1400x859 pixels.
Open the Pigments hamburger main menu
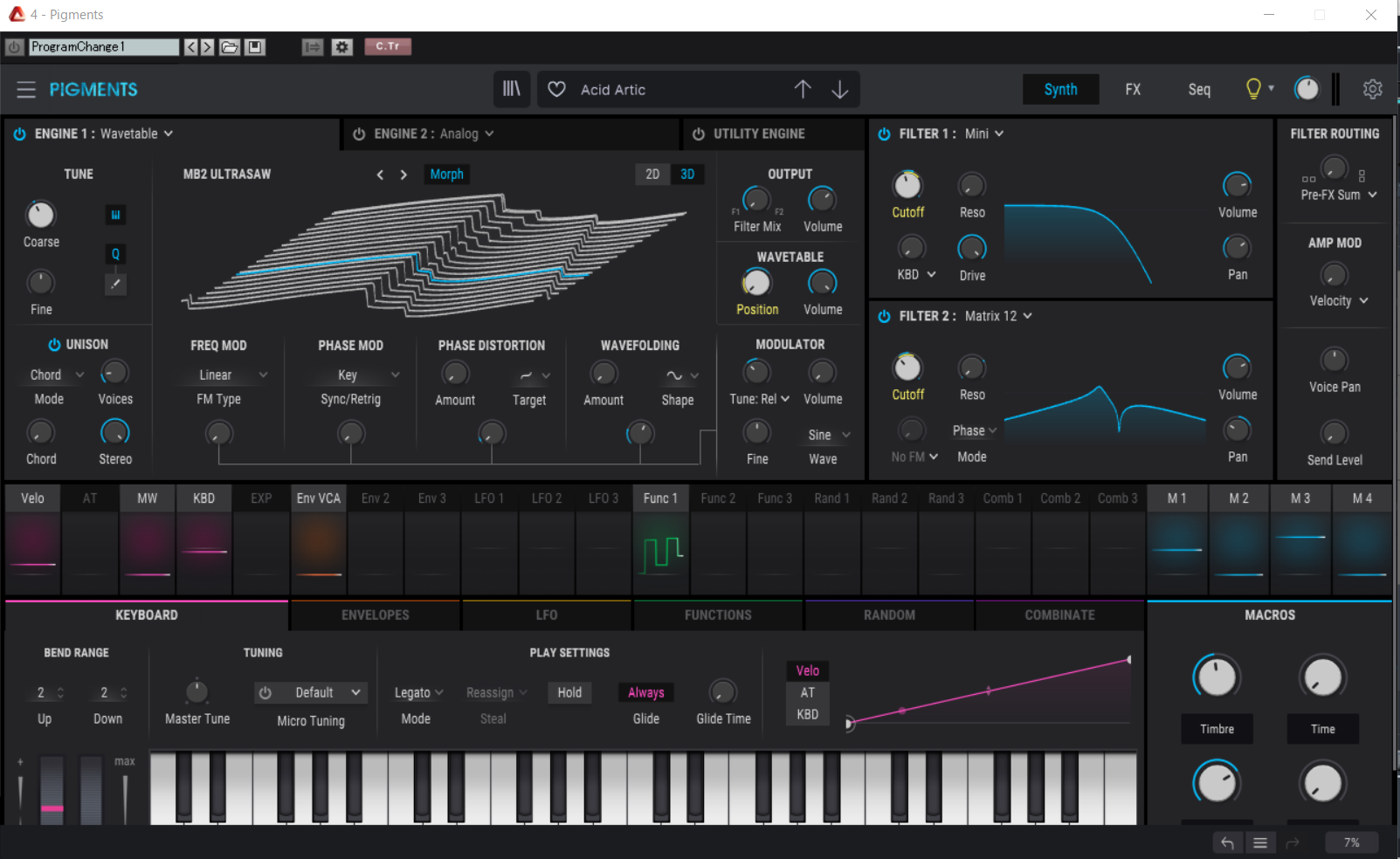point(26,89)
